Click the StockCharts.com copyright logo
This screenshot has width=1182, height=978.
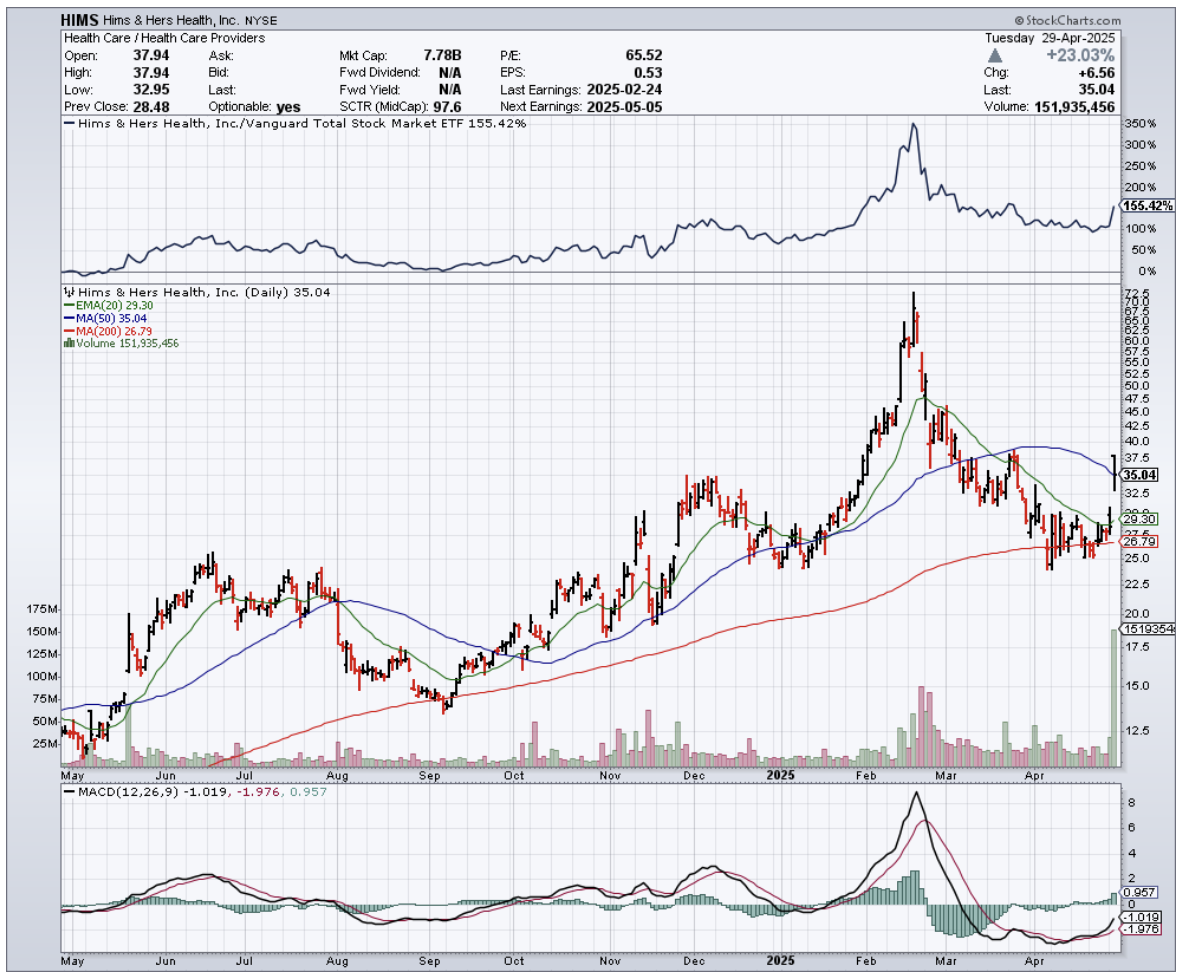1066,20
